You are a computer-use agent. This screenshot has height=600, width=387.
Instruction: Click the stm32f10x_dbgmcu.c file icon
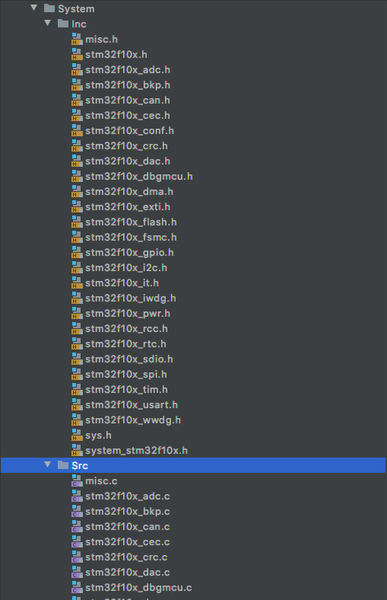click(77, 587)
